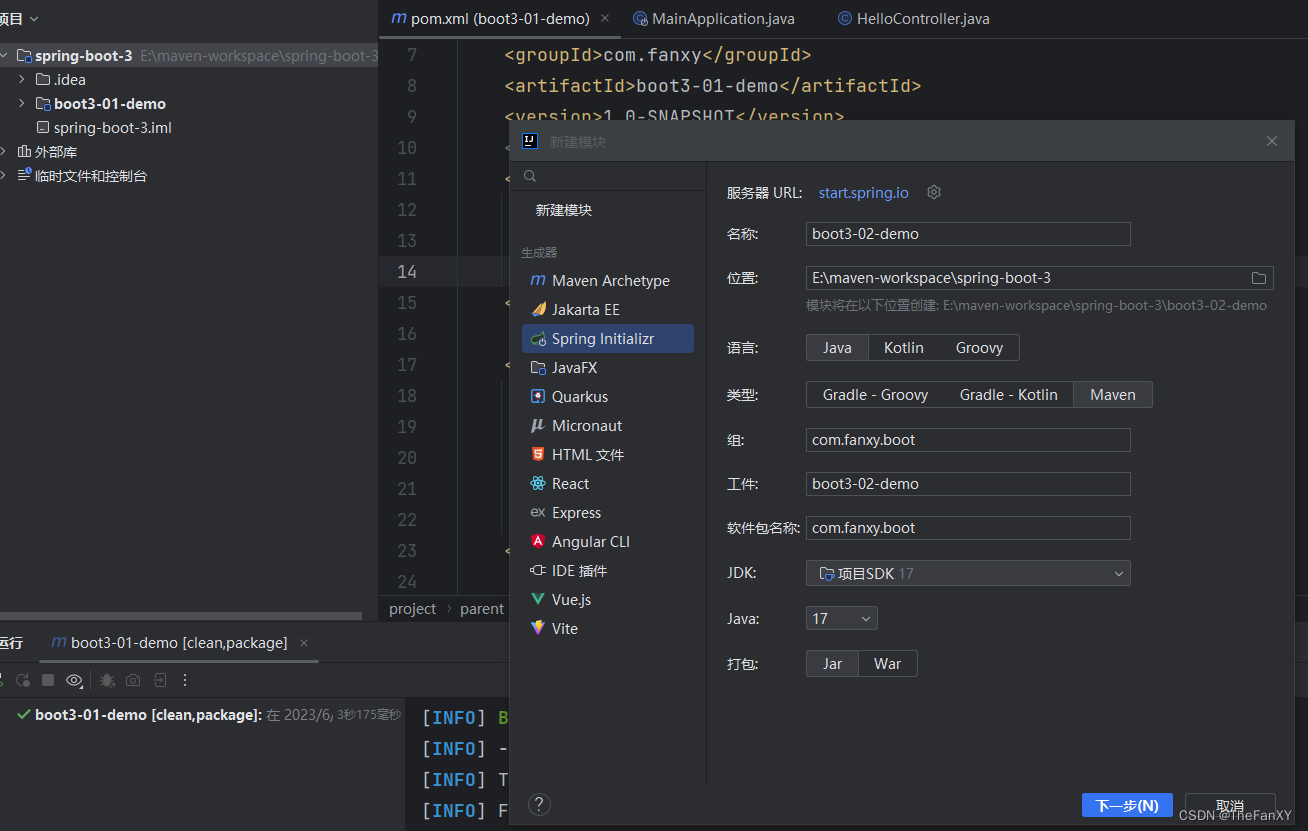Open the JDK 项目SDK dropdown
Screen dimensions: 1308x831
[968, 574]
